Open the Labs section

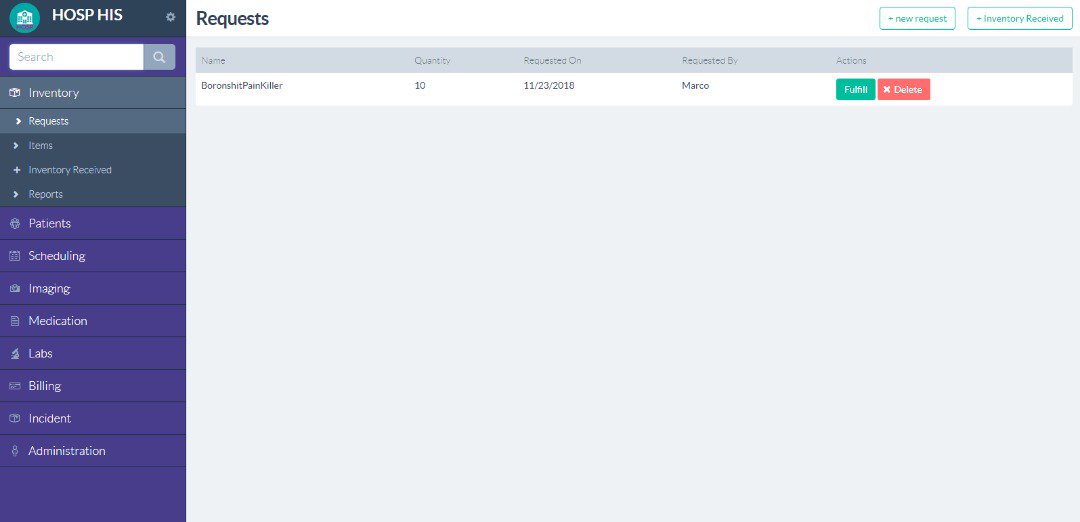click(93, 353)
